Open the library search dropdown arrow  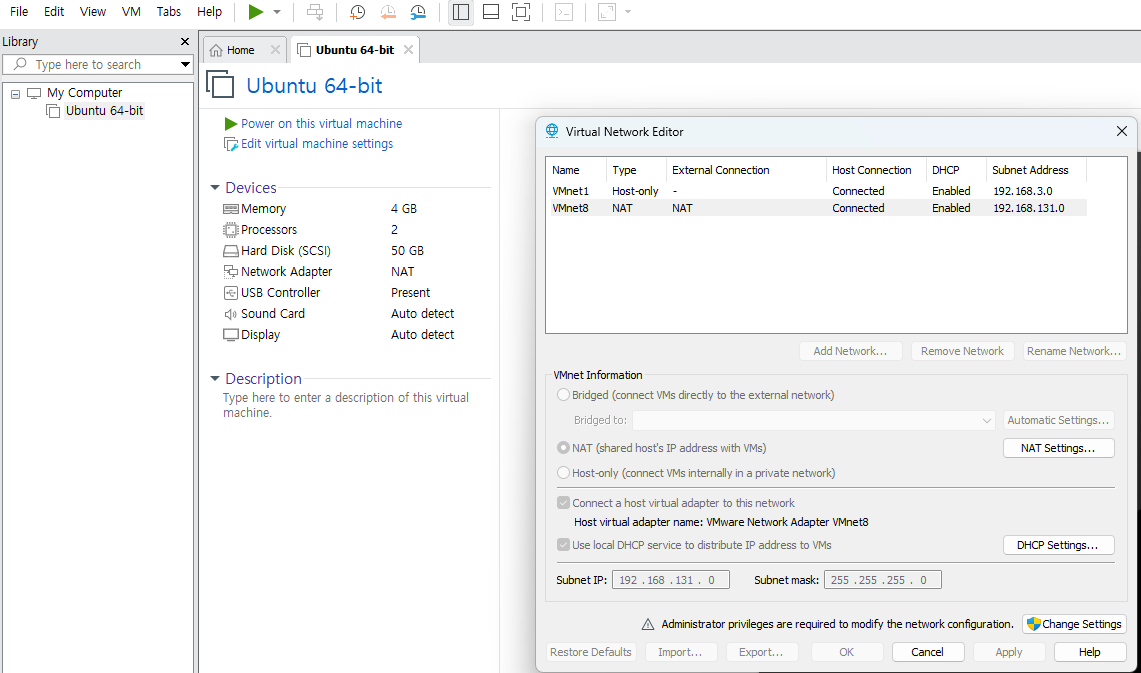pos(186,65)
